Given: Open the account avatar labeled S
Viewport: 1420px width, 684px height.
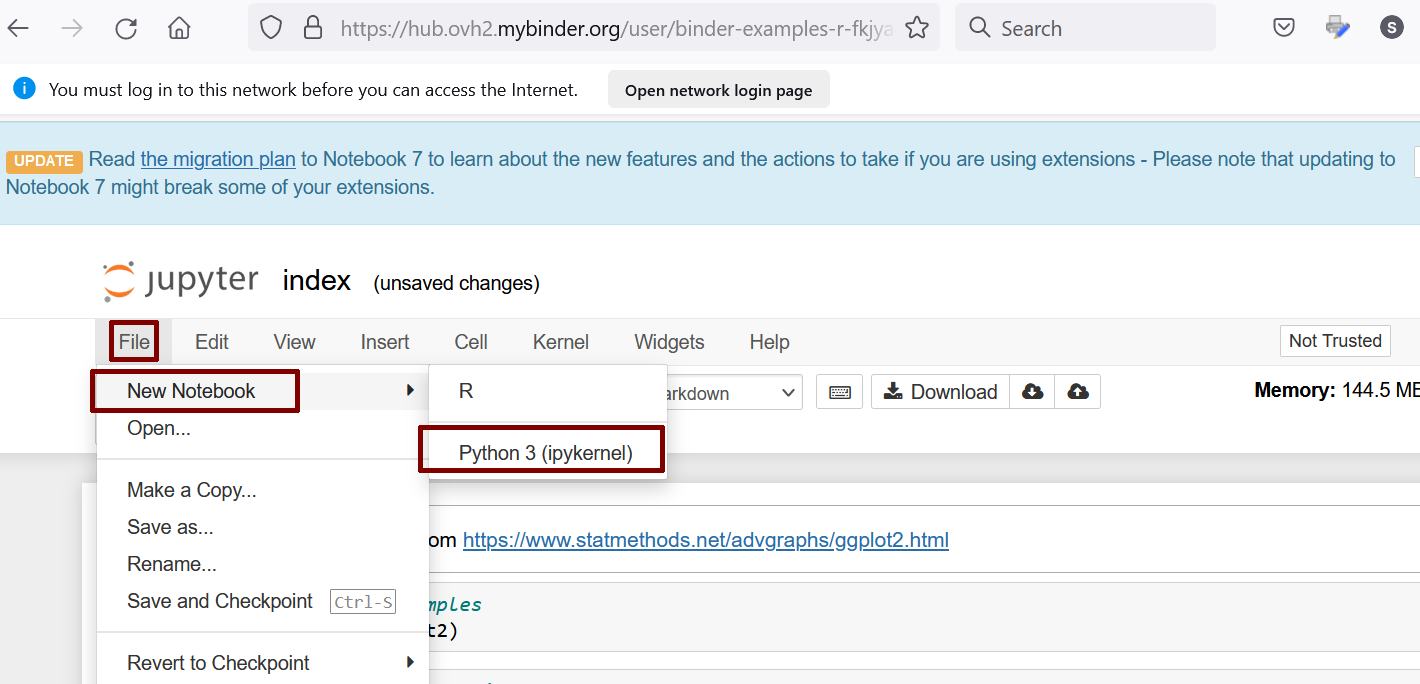Looking at the screenshot, I should [1391, 28].
